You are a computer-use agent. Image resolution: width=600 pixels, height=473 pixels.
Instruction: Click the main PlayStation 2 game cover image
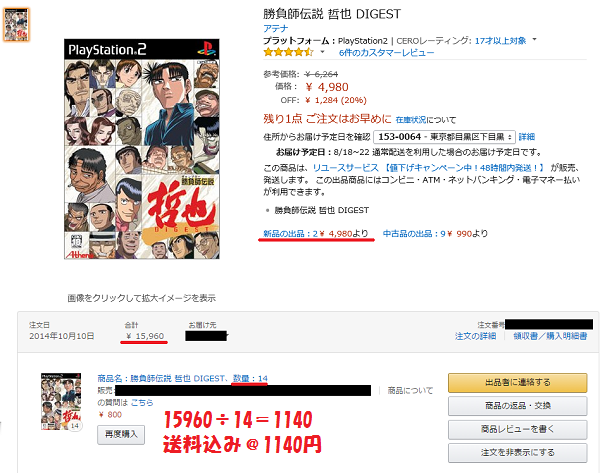(142, 149)
